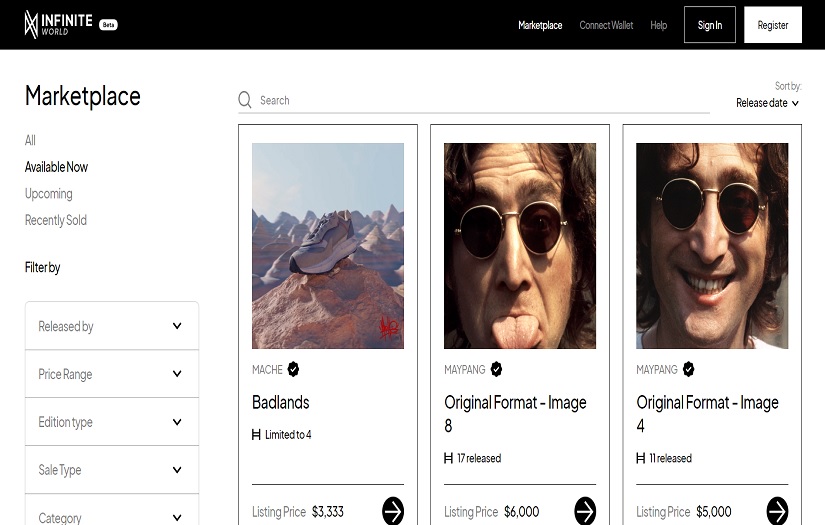The height and width of the screenshot is (525, 825).
Task: Click the search magnifier icon
Action: pyautogui.click(x=245, y=100)
